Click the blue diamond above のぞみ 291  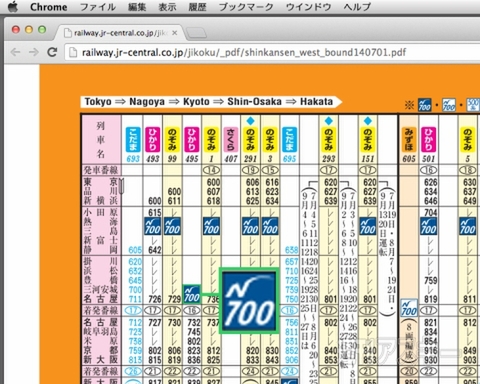click(250, 121)
